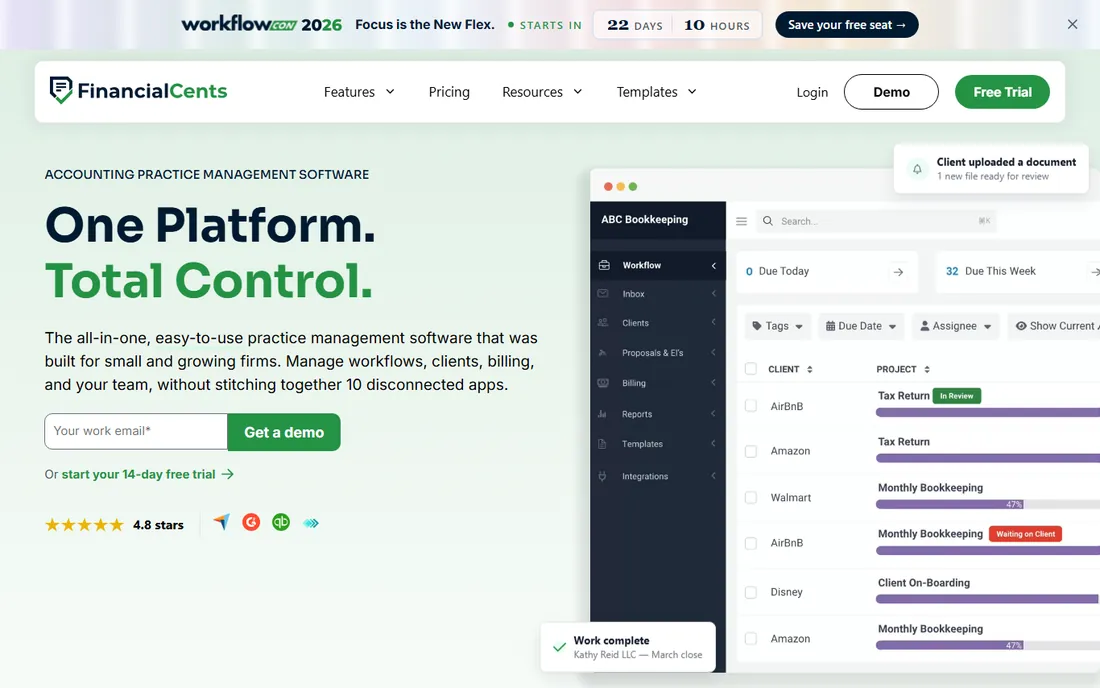Click the G2 review icon

click(251, 522)
